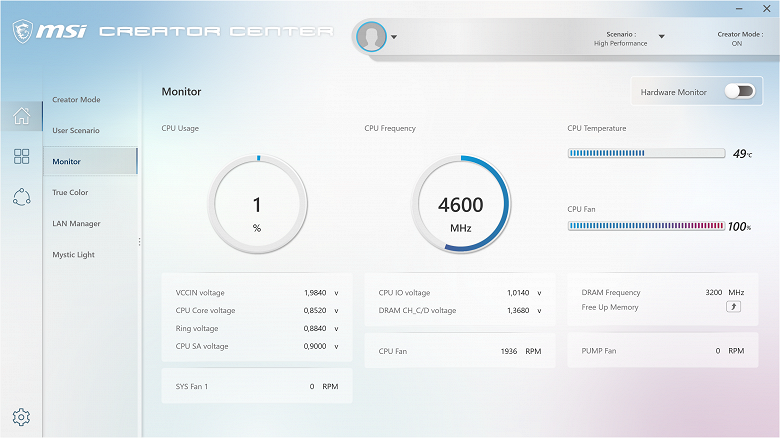Image resolution: width=780 pixels, height=438 pixels.
Task: Toggle the Hardware Monitor switch
Action: (740, 92)
